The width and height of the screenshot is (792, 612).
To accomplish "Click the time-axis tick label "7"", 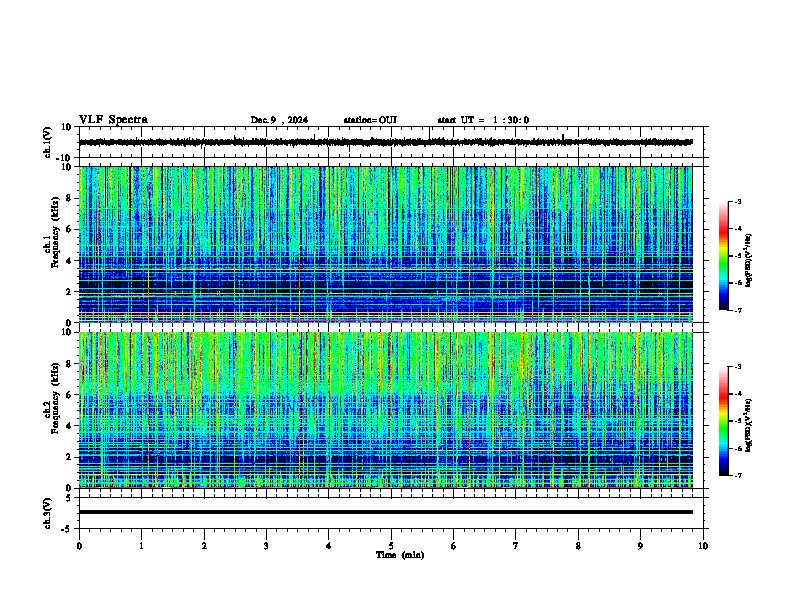I will 516,546.
